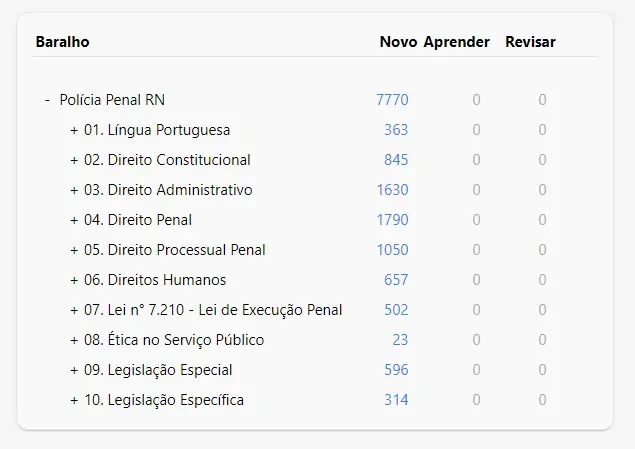Viewport: 635px width, 449px height.
Task: Click Aprender count for Direito Penal row
Action: 476,220
